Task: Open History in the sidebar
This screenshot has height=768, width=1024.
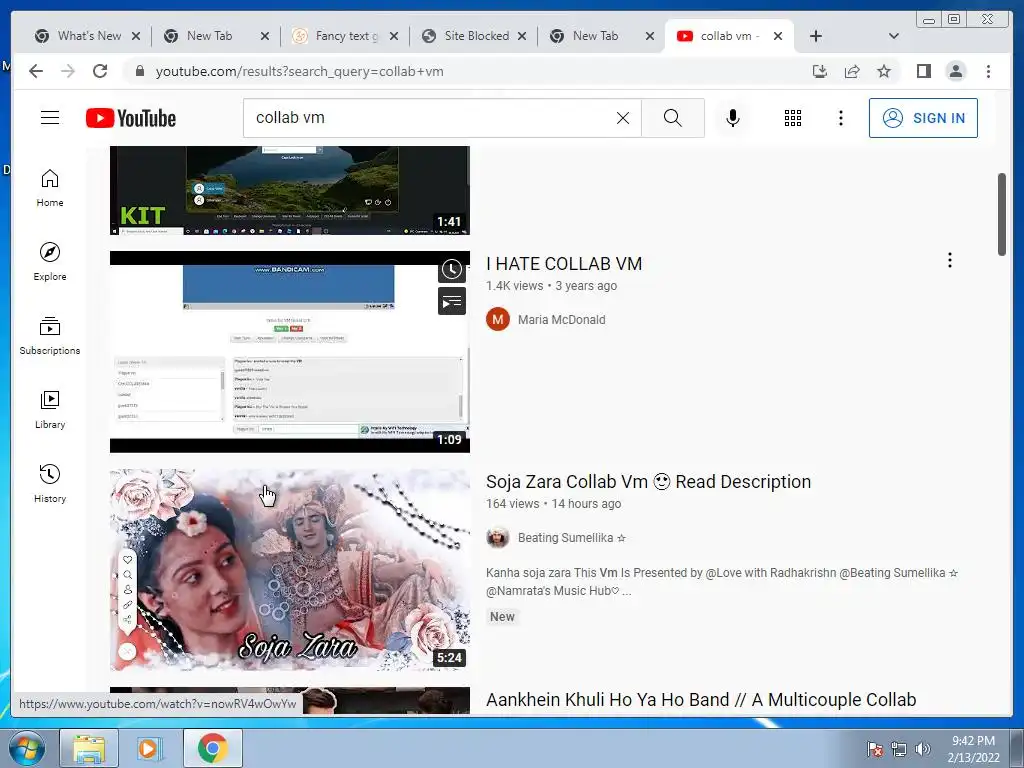Action: (50, 483)
